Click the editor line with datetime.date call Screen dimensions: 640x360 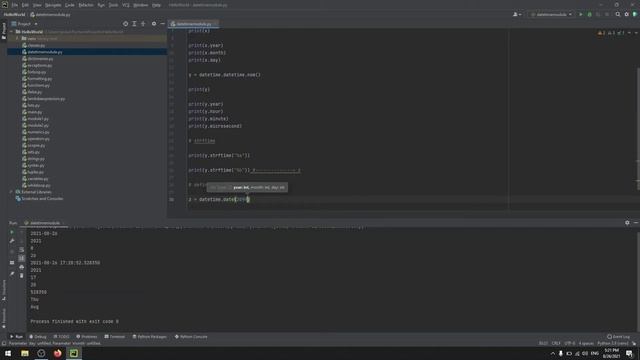pos(219,199)
